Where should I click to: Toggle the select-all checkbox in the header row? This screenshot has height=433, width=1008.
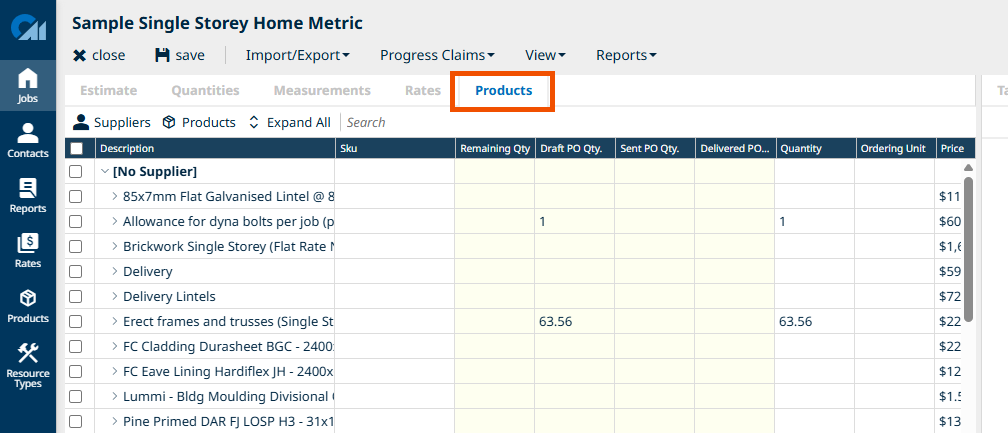coord(76,148)
